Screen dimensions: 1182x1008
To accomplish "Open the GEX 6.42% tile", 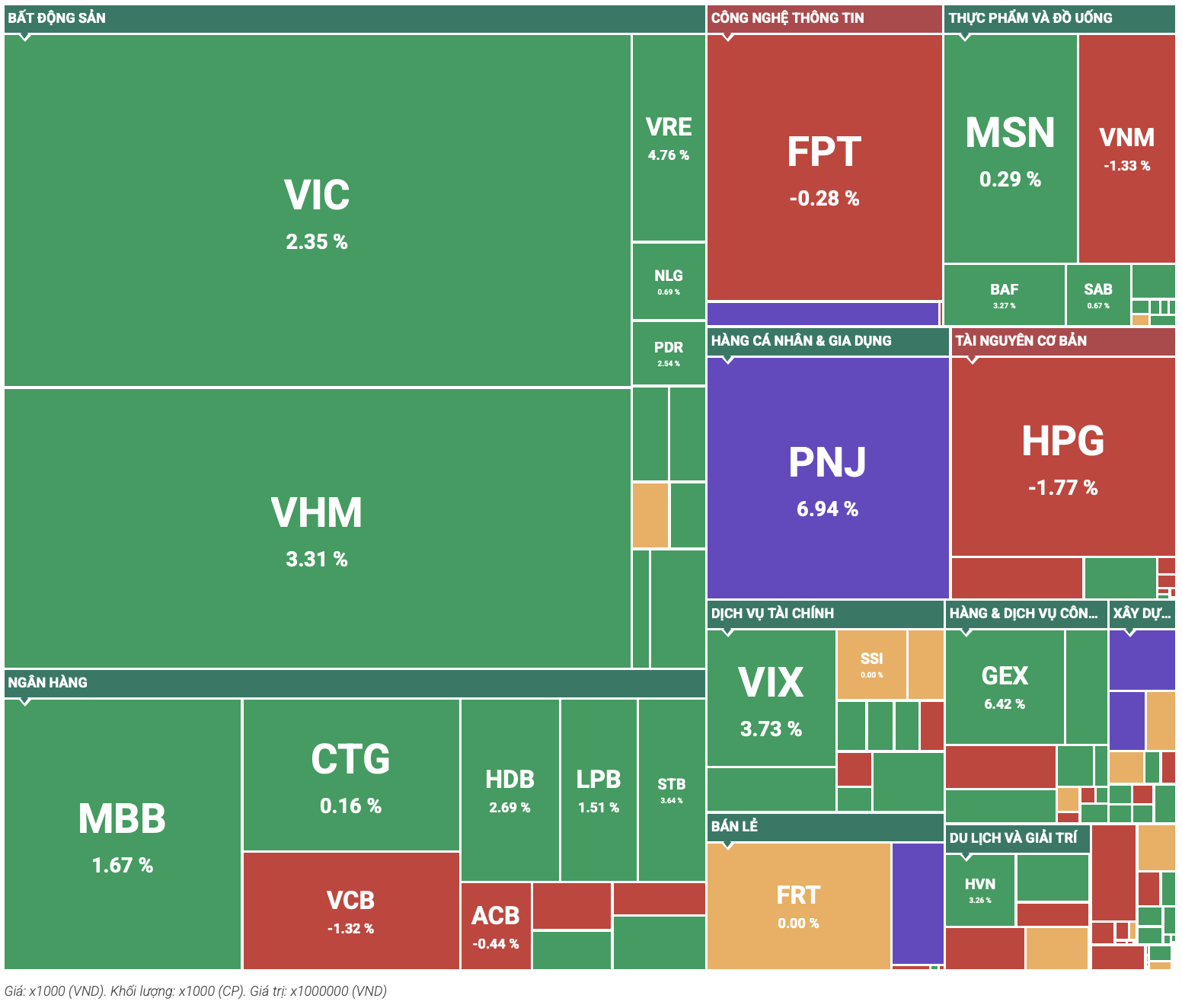I will point(1005,687).
